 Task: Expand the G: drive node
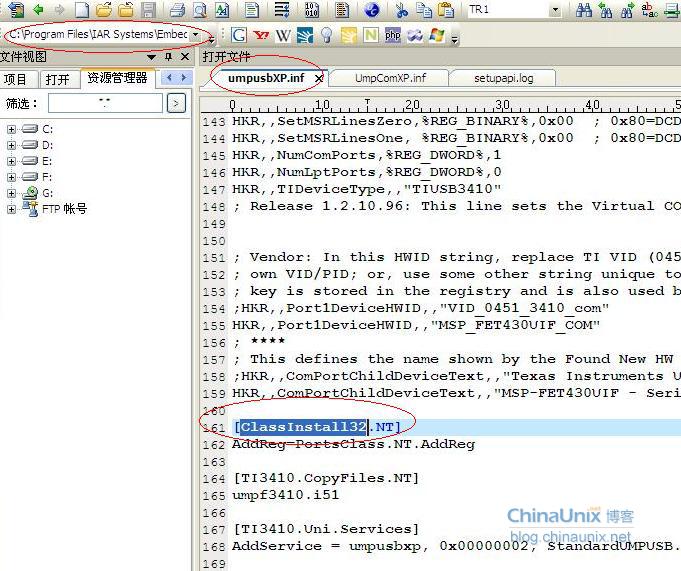pyautogui.click(x=12, y=193)
